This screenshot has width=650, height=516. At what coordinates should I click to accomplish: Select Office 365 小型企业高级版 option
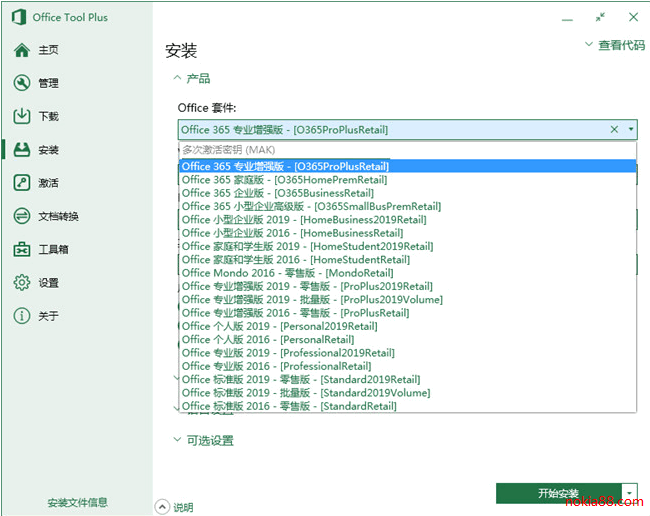[408, 206]
